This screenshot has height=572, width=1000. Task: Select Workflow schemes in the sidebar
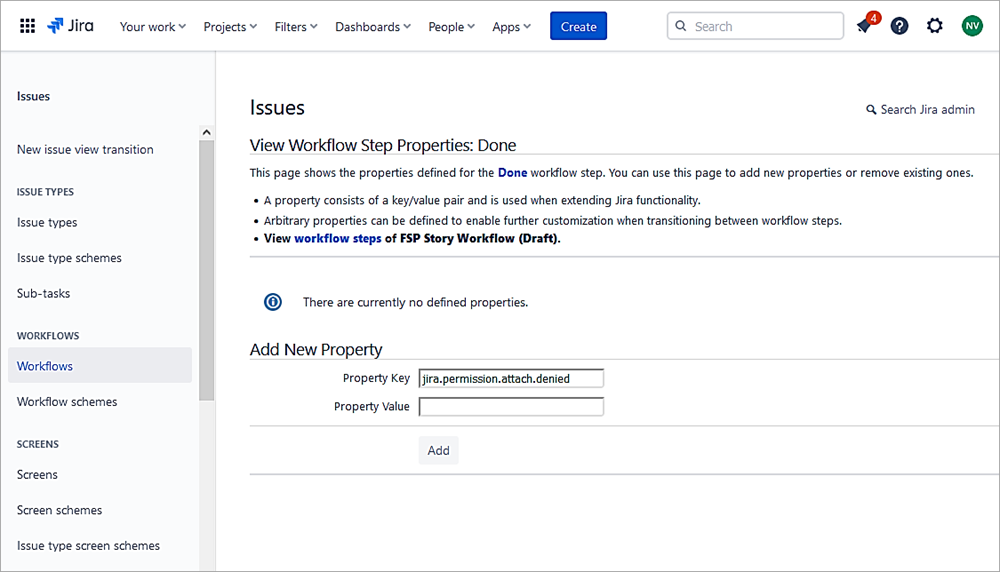[x=67, y=402]
